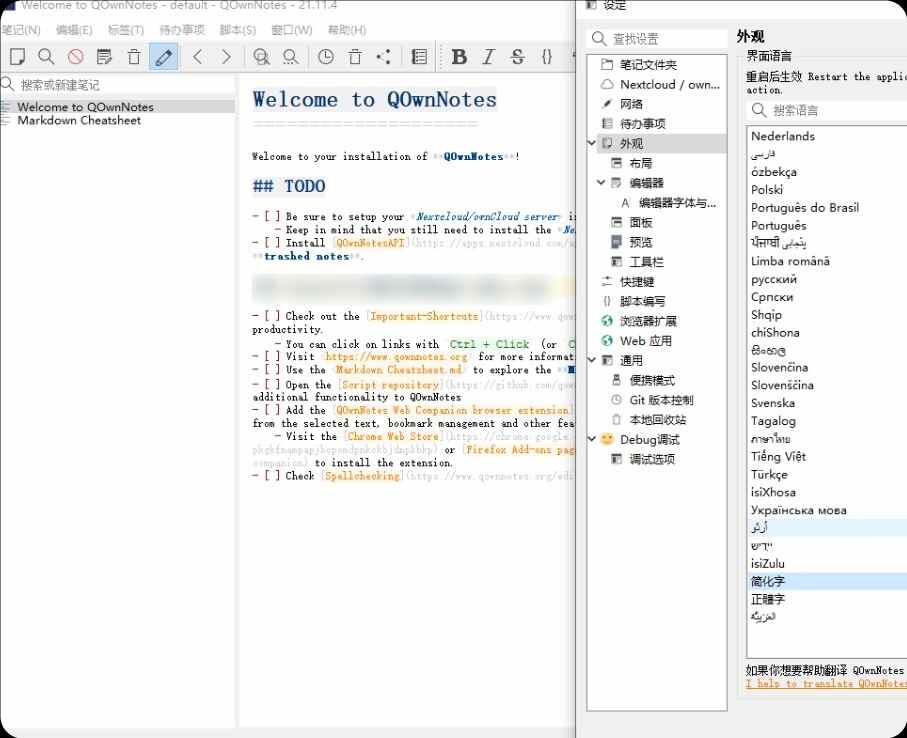907x738 pixels.
Task: Collapse the 通用 settings section
Action: tap(591, 360)
